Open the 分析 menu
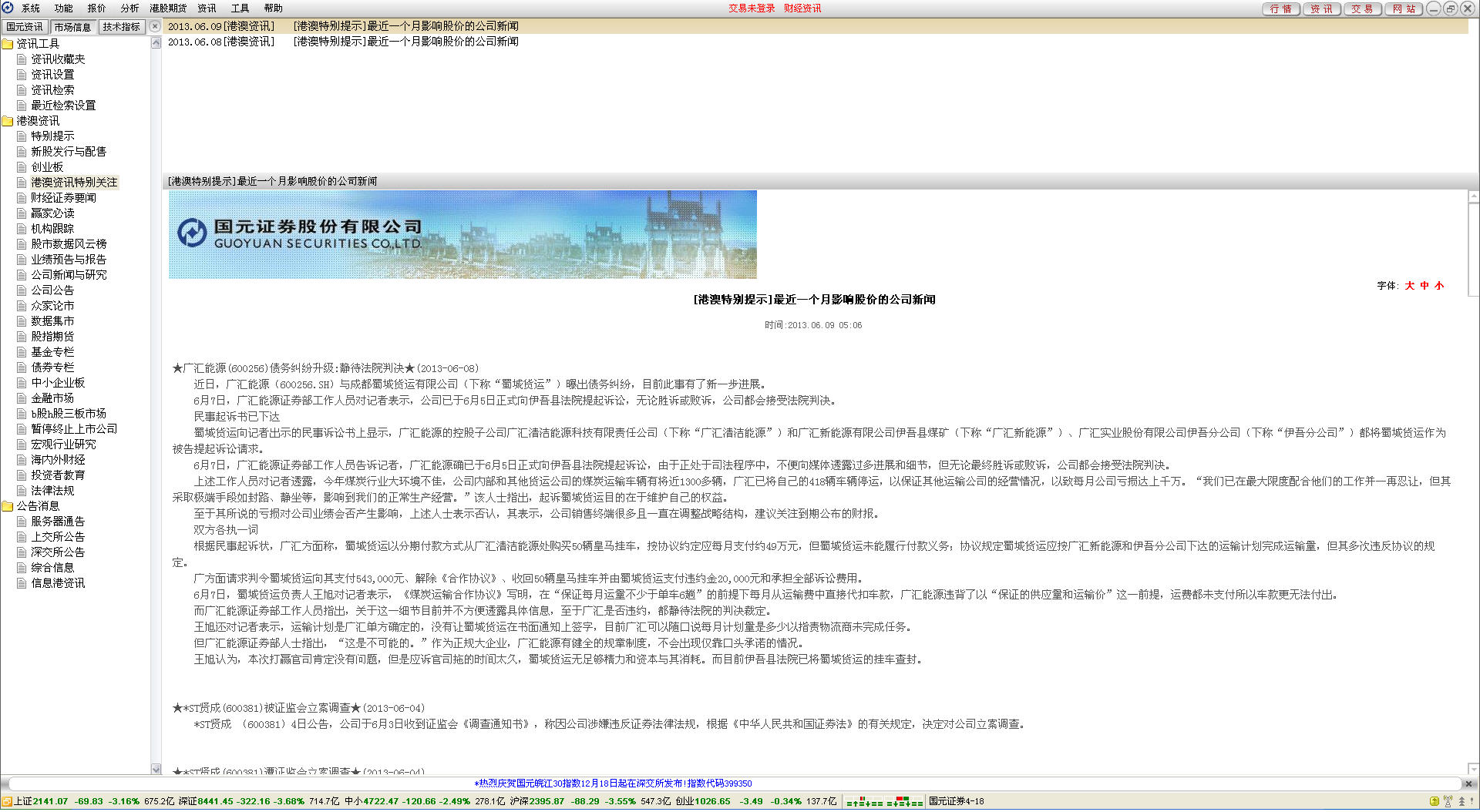 (x=129, y=8)
